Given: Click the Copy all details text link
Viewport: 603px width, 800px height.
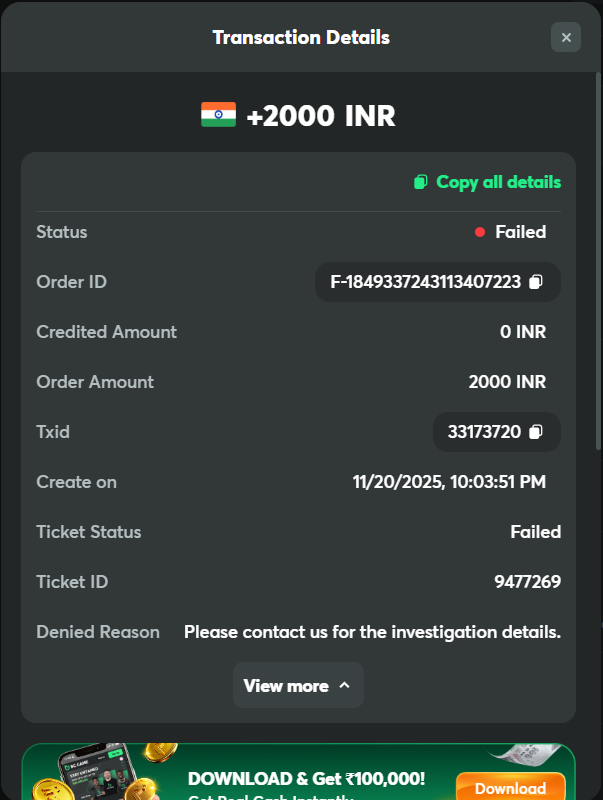Looking at the screenshot, I should (498, 182).
